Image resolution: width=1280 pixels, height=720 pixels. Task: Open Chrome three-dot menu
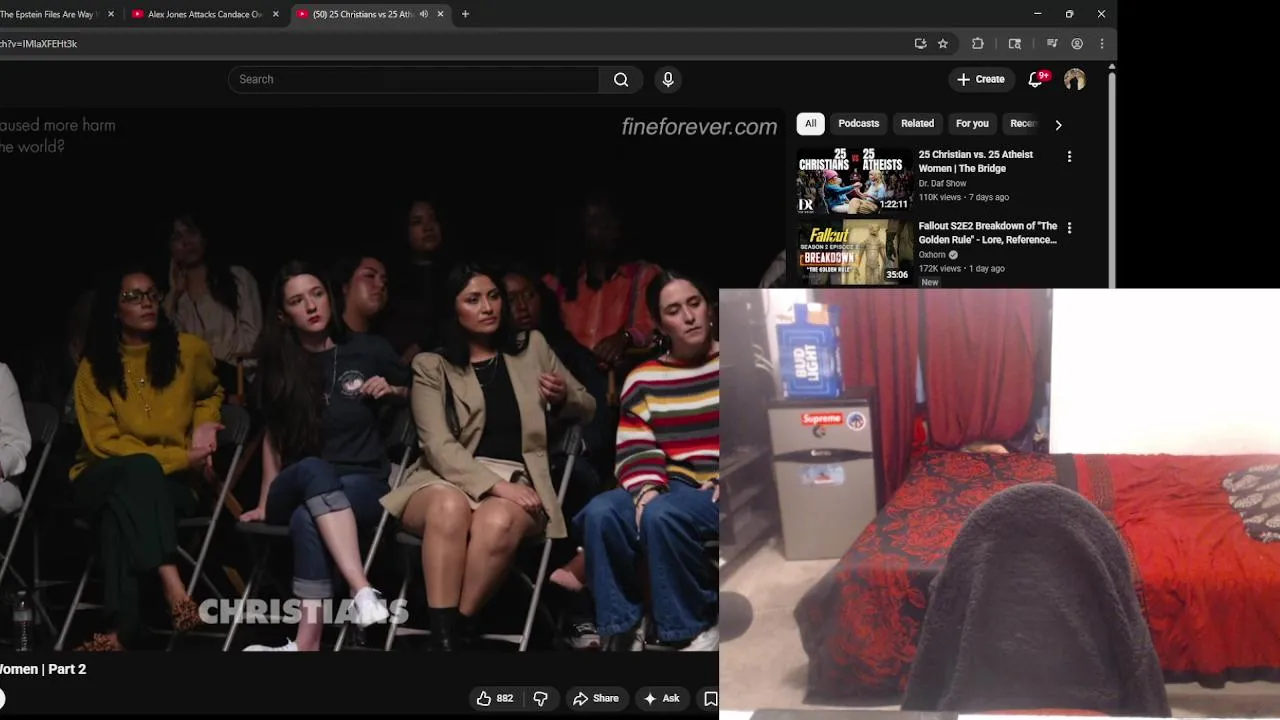(1101, 44)
